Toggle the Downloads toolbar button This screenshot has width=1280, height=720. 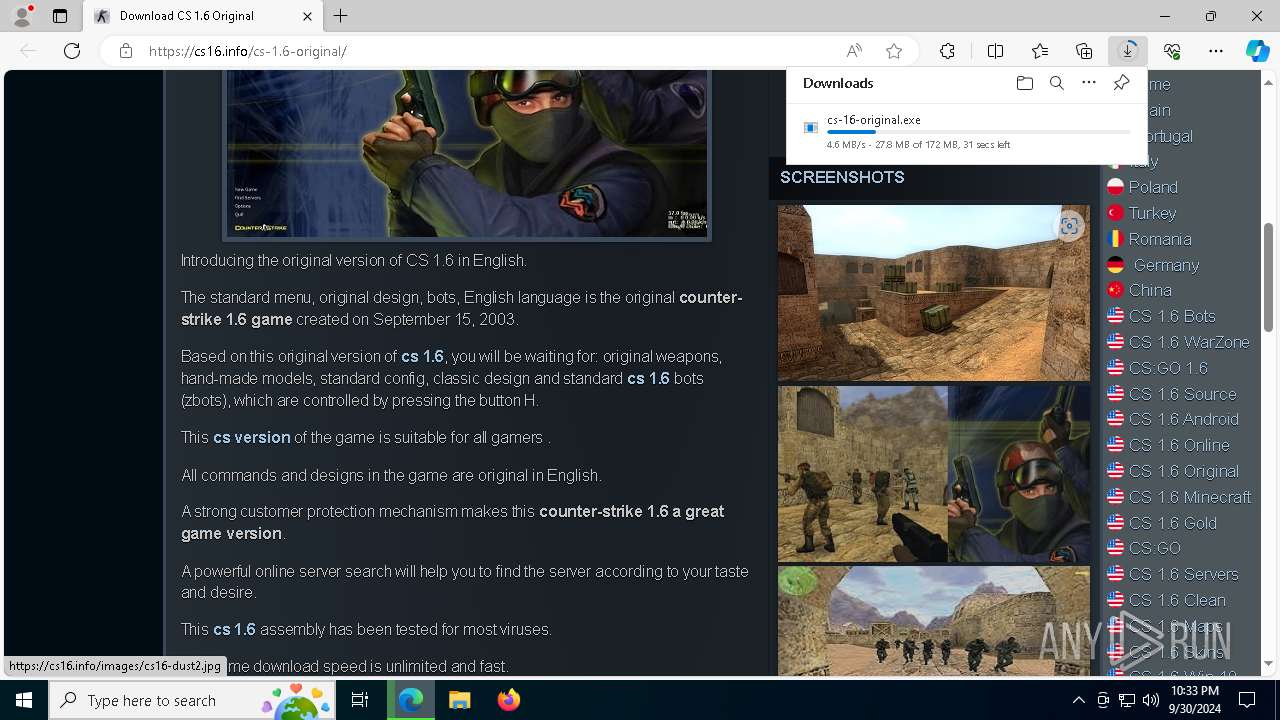(1128, 51)
